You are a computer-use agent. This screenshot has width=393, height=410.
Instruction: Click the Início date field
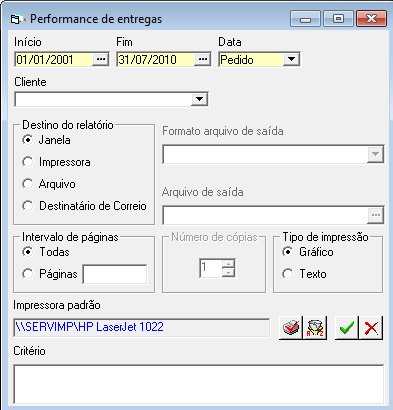click(53, 60)
